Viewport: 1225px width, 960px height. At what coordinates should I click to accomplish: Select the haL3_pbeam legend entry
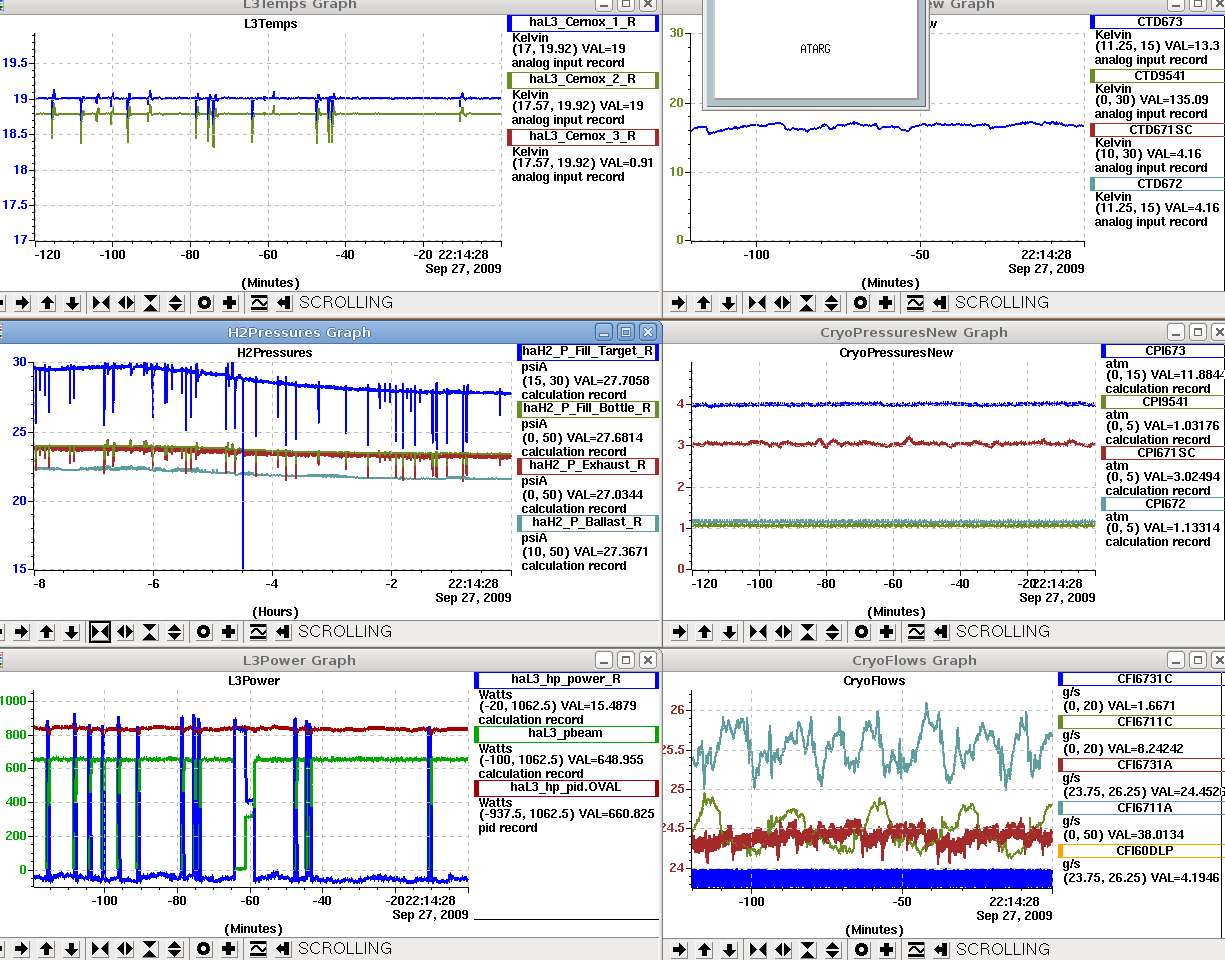point(567,733)
